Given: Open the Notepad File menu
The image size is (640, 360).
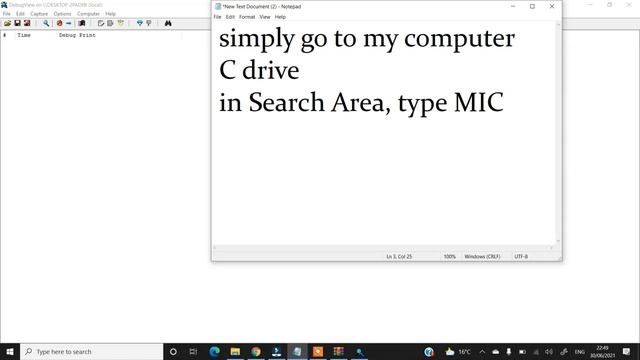Looking at the screenshot, I should tap(217, 17).
